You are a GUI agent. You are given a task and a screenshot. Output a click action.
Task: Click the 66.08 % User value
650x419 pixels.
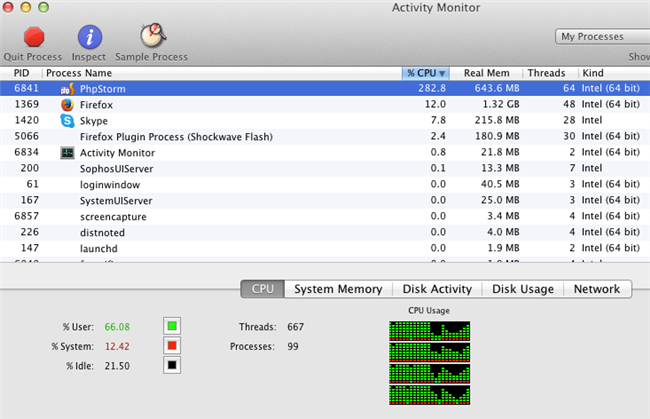(x=117, y=327)
